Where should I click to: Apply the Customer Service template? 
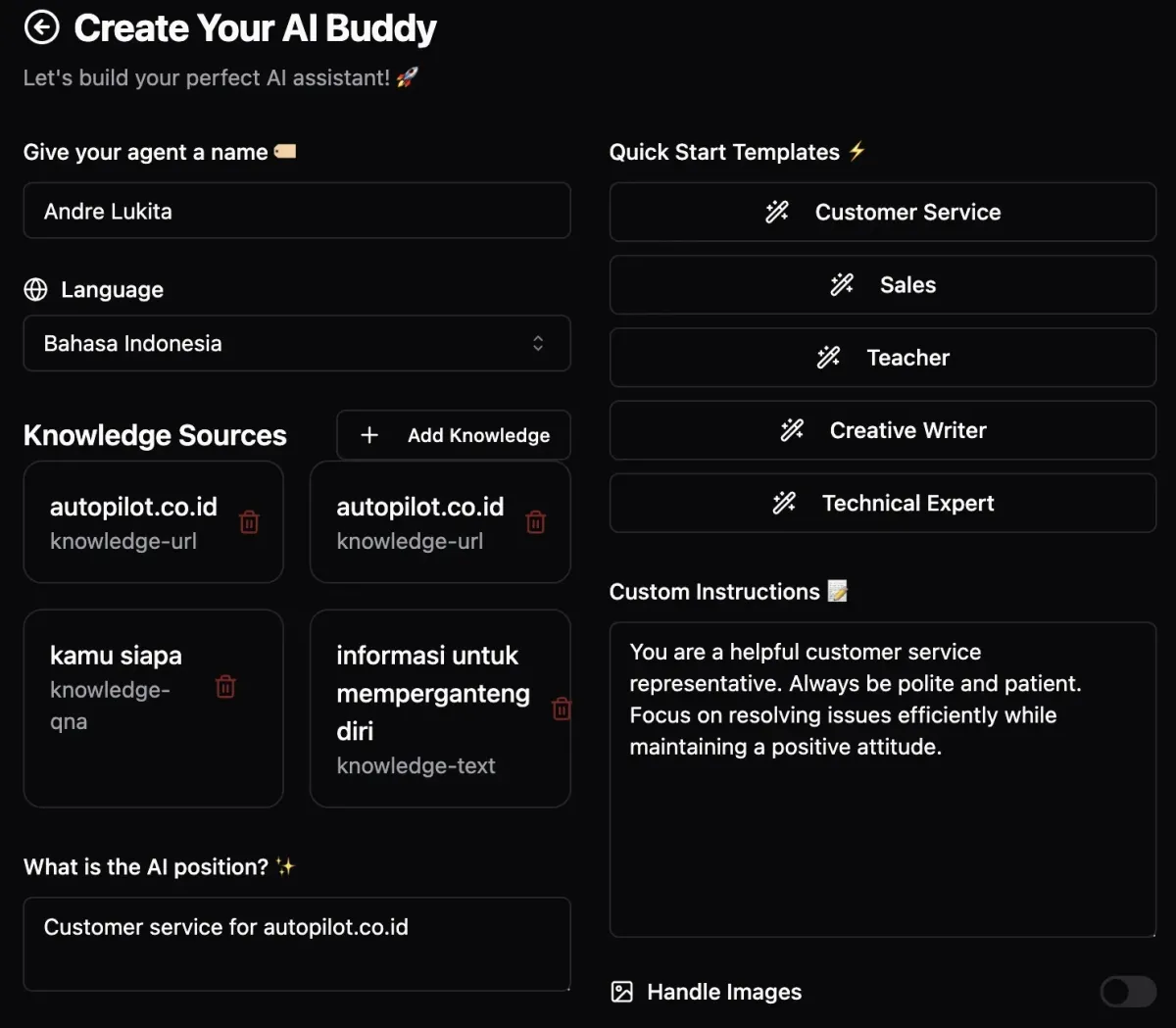coord(883,213)
